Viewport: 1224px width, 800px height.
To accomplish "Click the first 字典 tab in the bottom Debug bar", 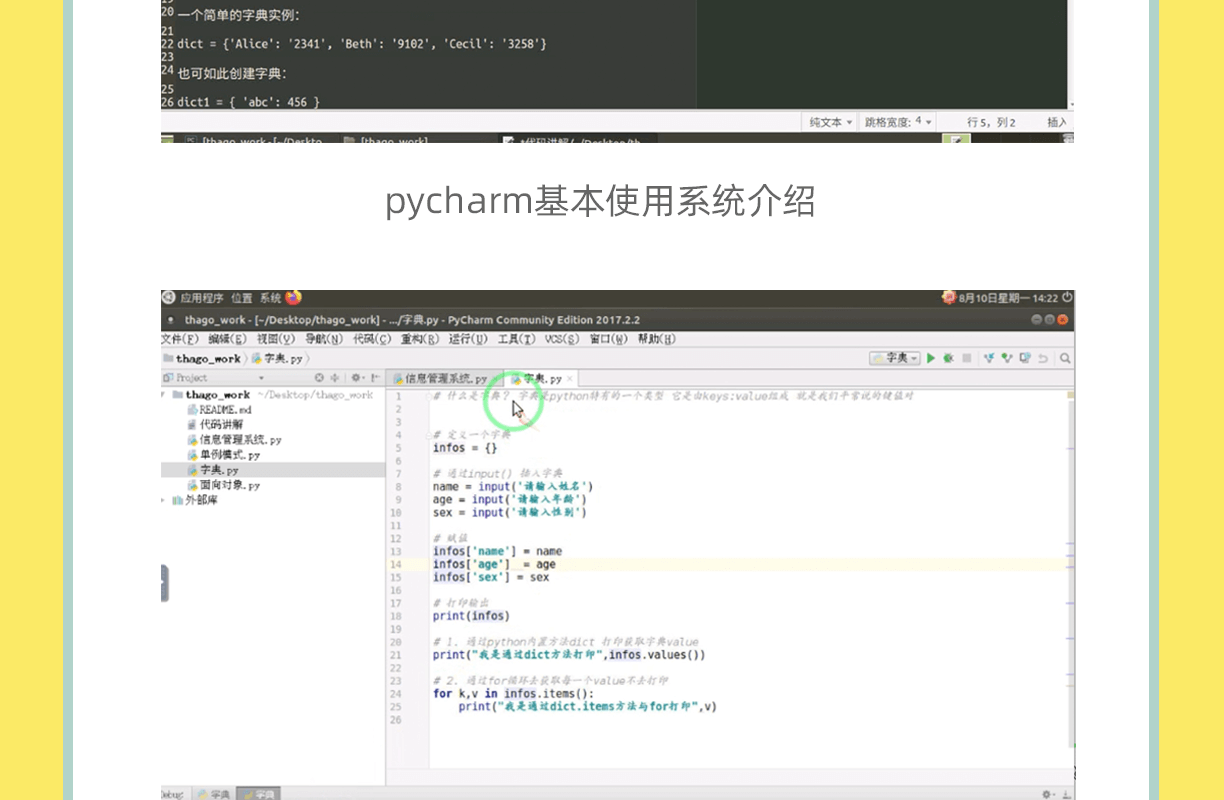I will (212, 794).
